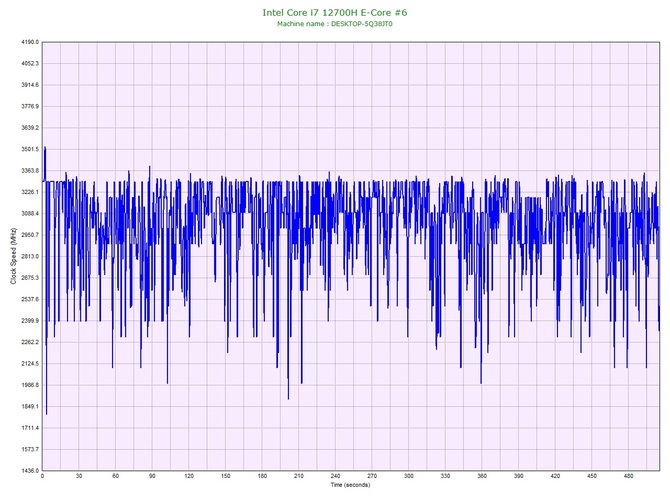The image size is (670, 502).
Task: Click the 30 tick on time axis
Action: 79,476
